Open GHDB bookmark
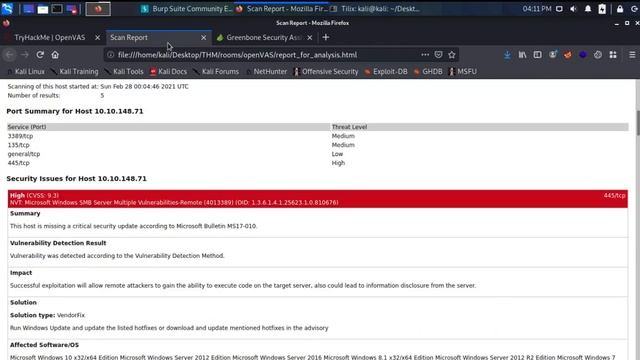 428,71
